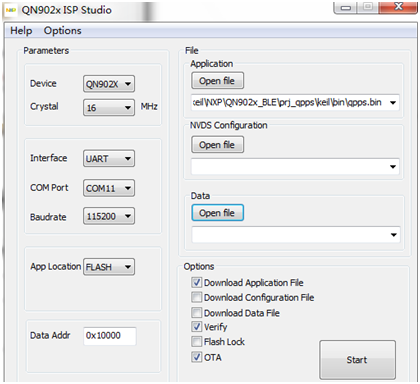Expand the Baudrate dropdown showing 115200
The image size is (420, 384).
(109, 216)
